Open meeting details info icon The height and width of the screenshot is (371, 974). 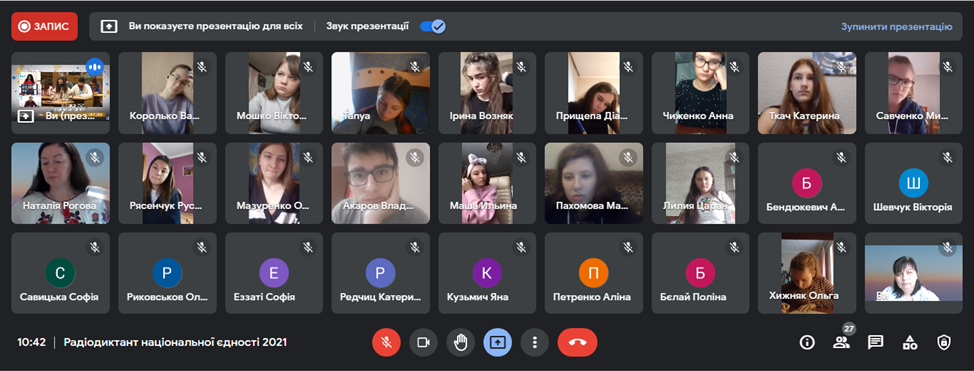pos(807,342)
